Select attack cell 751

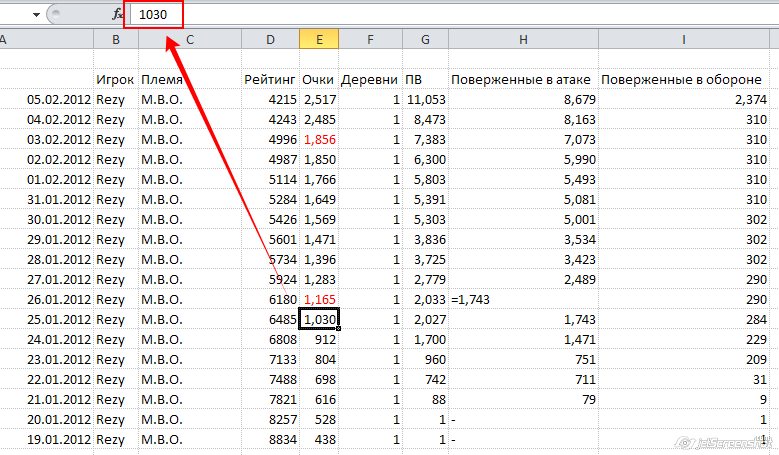pyautogui.click(x=523, y=360)
